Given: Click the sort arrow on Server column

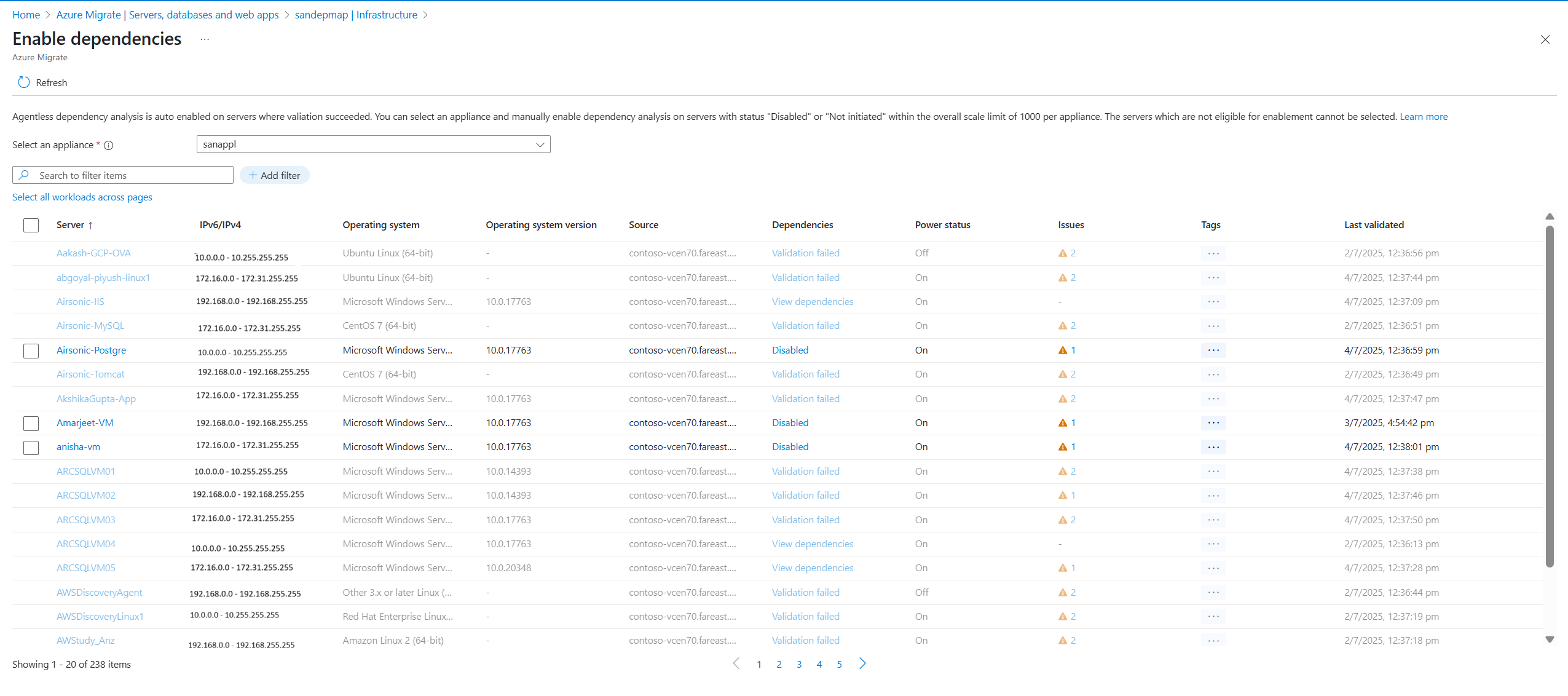Looking at the screenshot, I should point(91,226).
